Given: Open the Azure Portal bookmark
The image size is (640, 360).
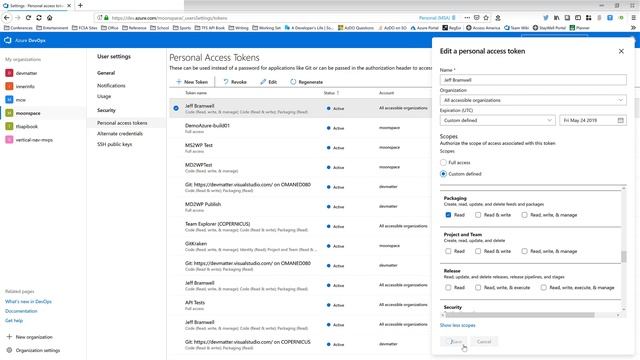Looking at the screenshot, I should point(424,28).
